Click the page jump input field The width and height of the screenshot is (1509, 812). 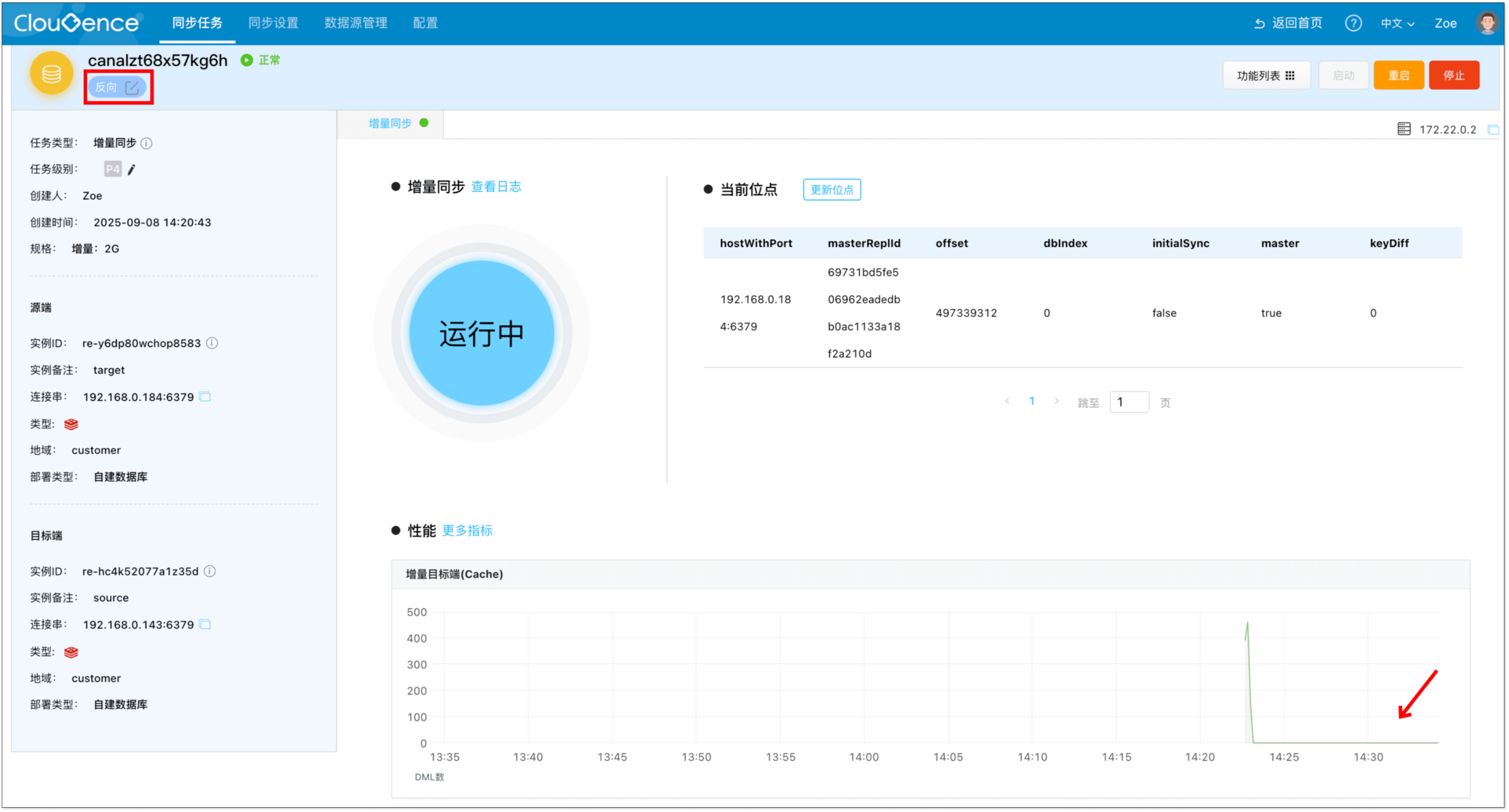[x=1129, y=402]
